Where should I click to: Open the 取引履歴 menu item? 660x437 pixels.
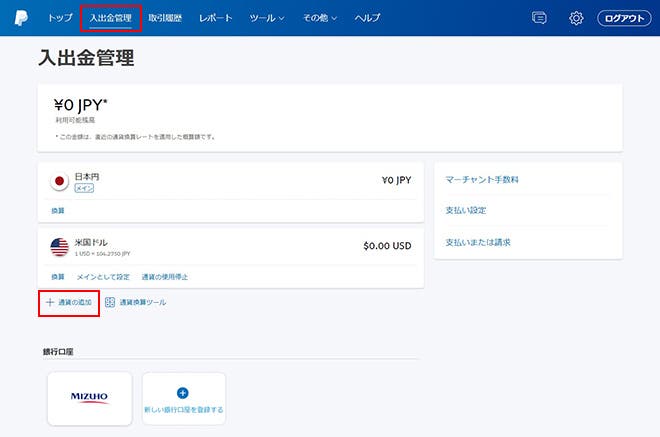coord(165,18)
